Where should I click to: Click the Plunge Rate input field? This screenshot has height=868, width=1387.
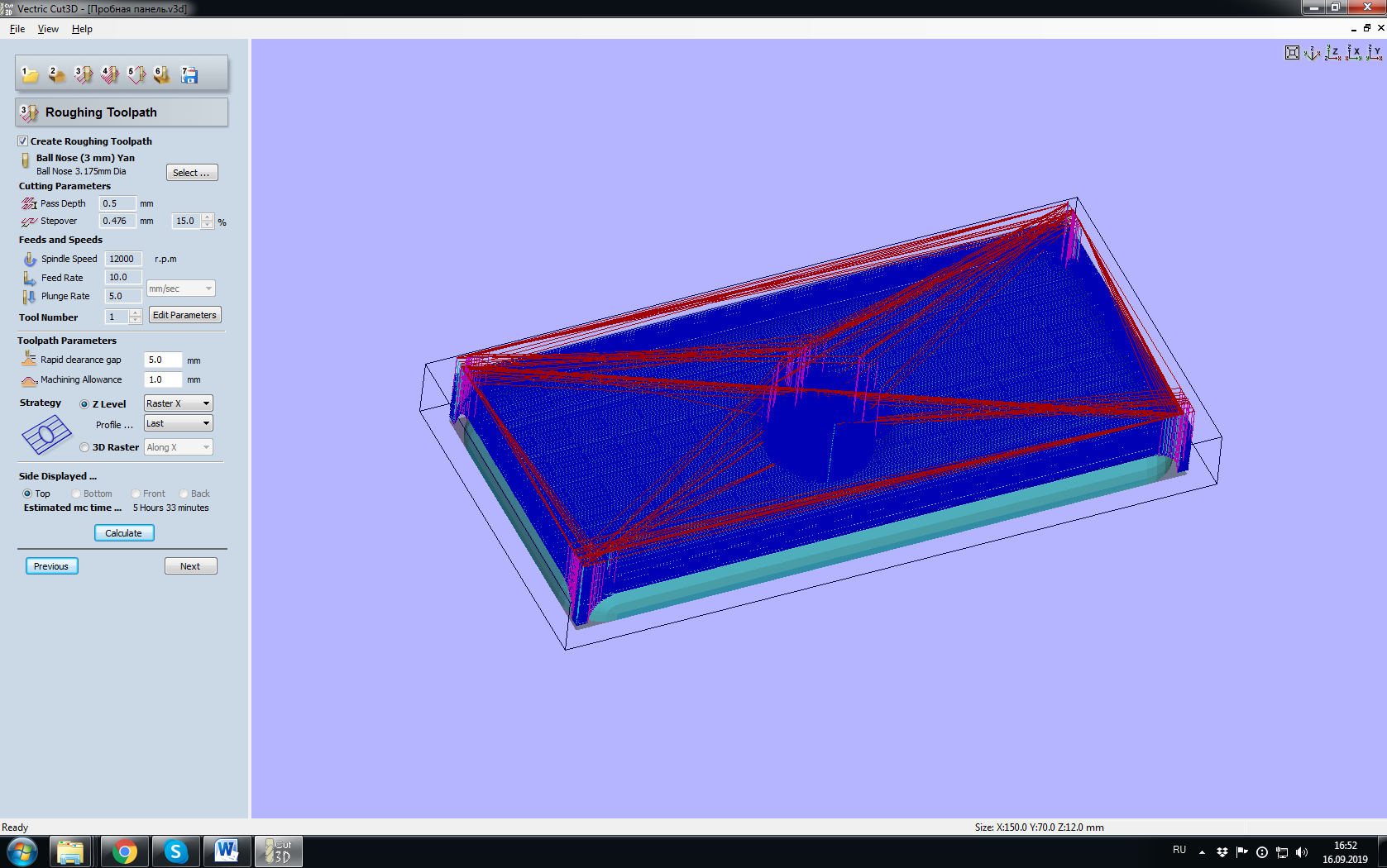[x=123, y=296]
